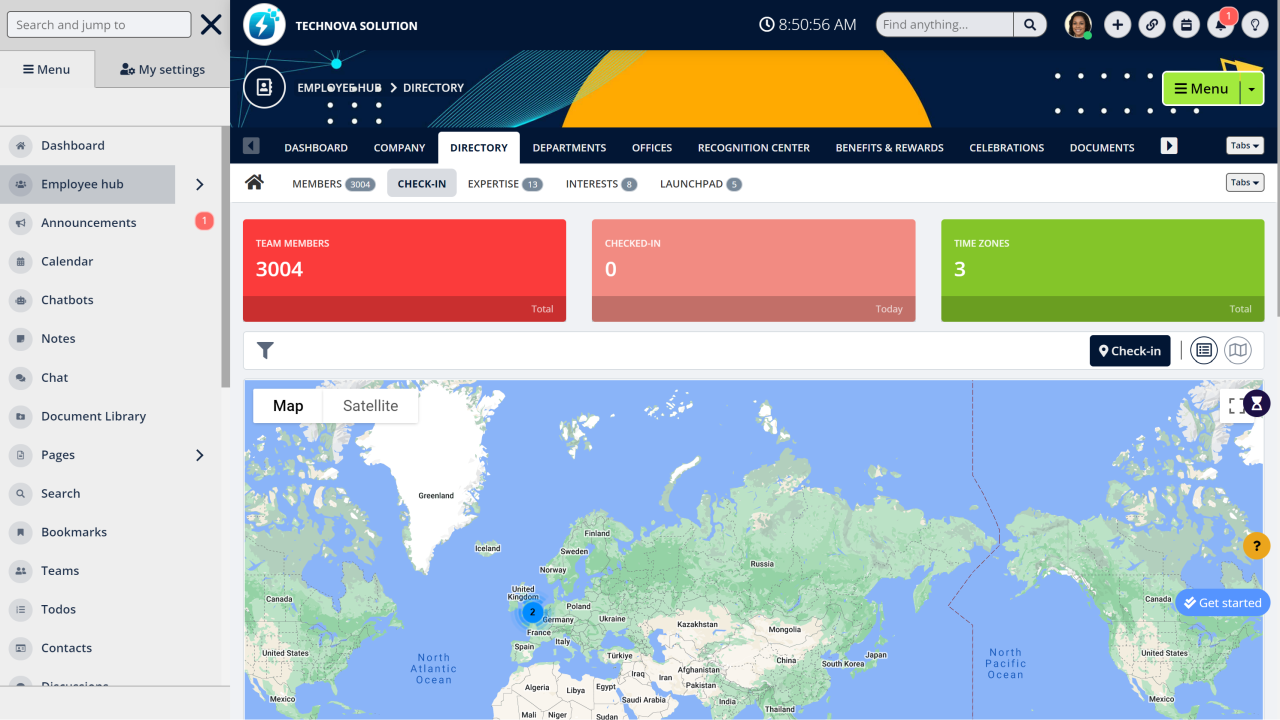Click the lightbulb tips icon

[x=1255, y=24]
